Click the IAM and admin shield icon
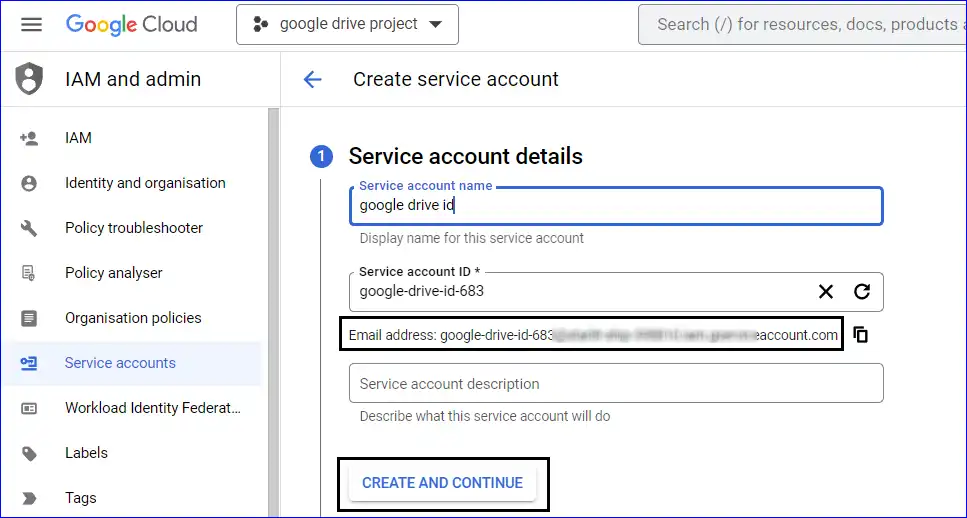This screenshot has width=967, height=518. (29, 80)
